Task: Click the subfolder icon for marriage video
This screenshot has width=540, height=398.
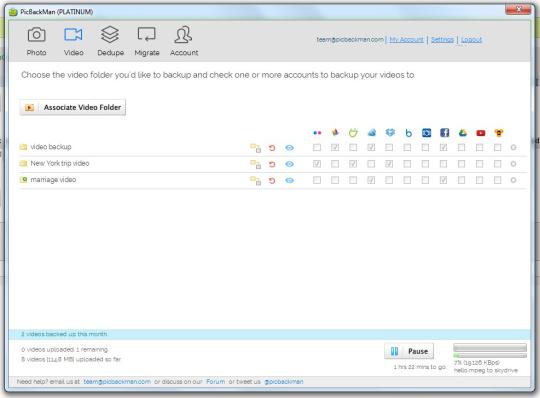Action: 256,180
